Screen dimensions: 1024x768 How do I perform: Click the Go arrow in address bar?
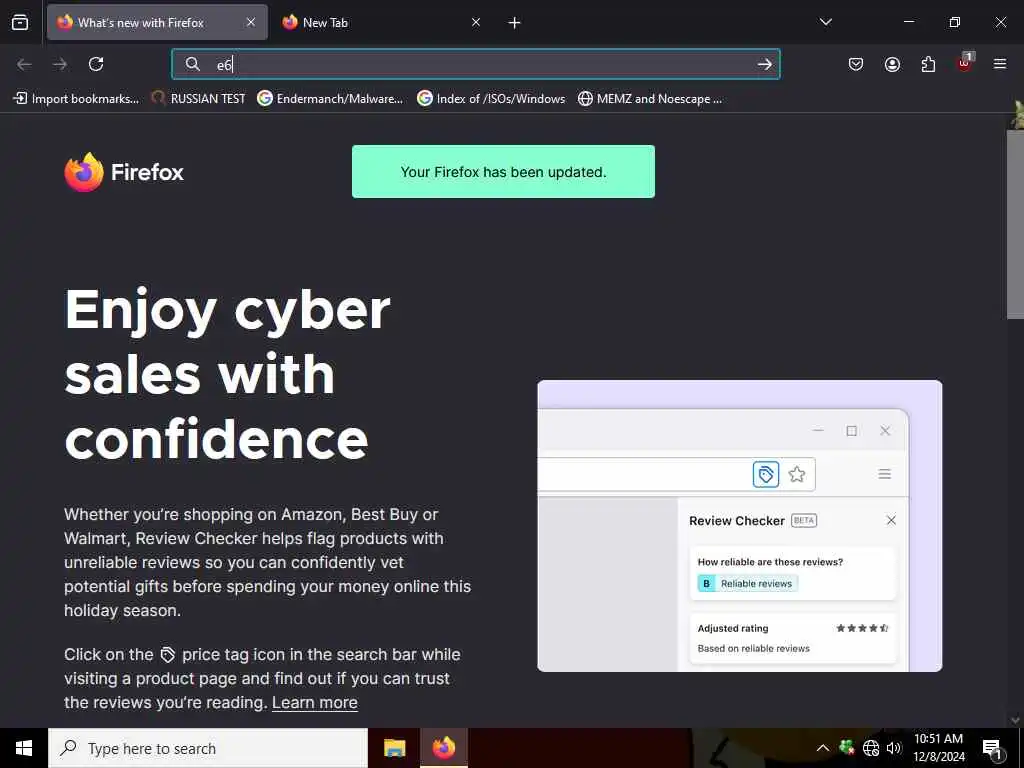(x=764, y=64)
